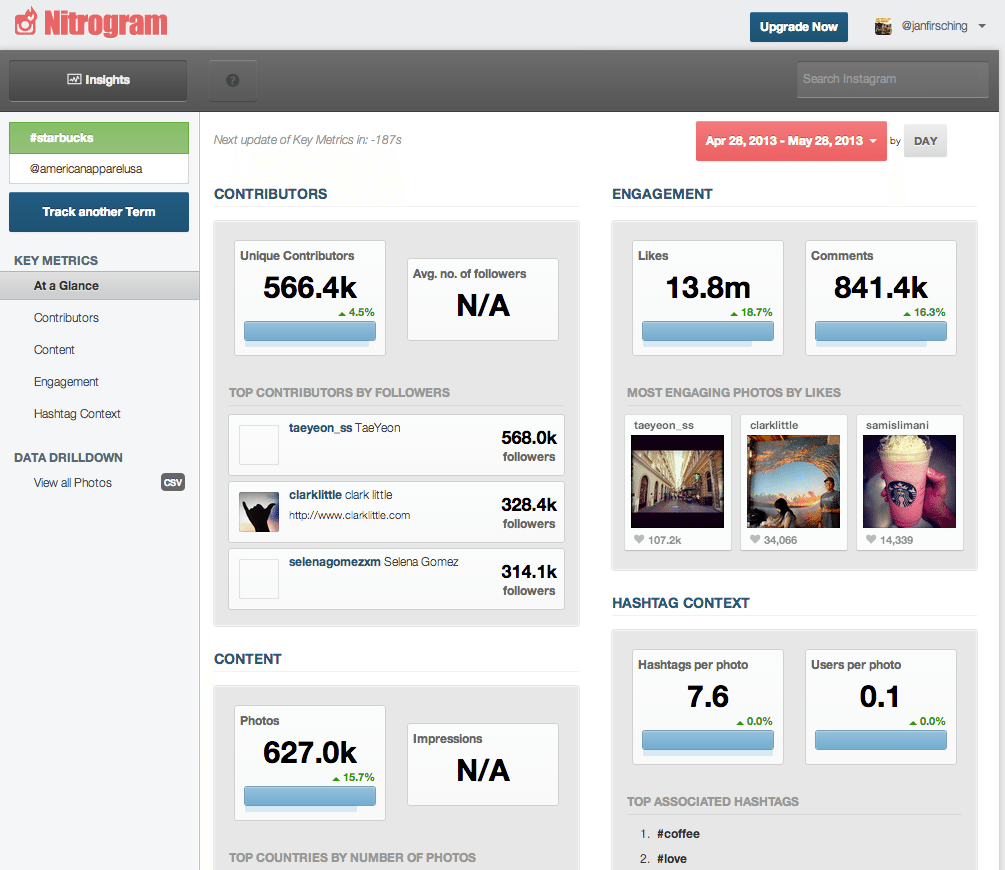Click the 568.0k followers count
This screenshot has width=1005, height=870.
(529, 438)
